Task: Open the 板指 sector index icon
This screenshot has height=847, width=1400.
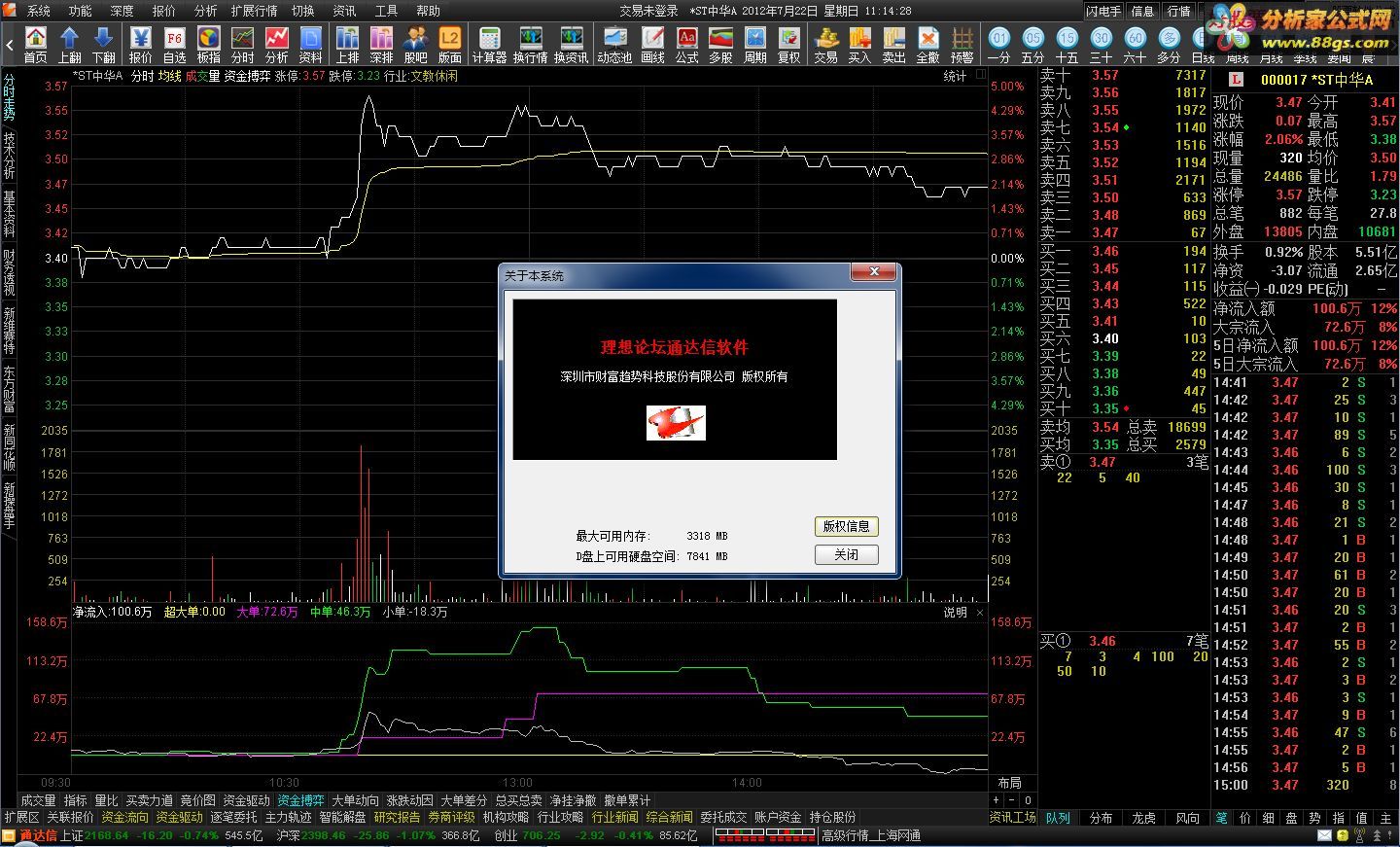Action: tap(209, 45)
